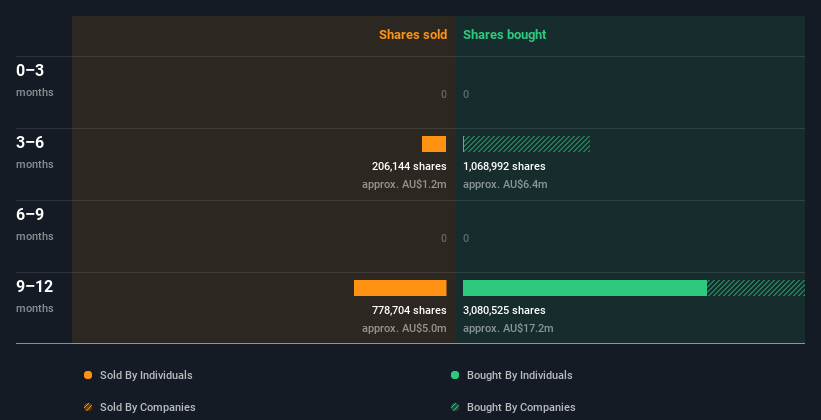
Task: Select the 1,068,992 shares value
Action: (x=504, y=167)
